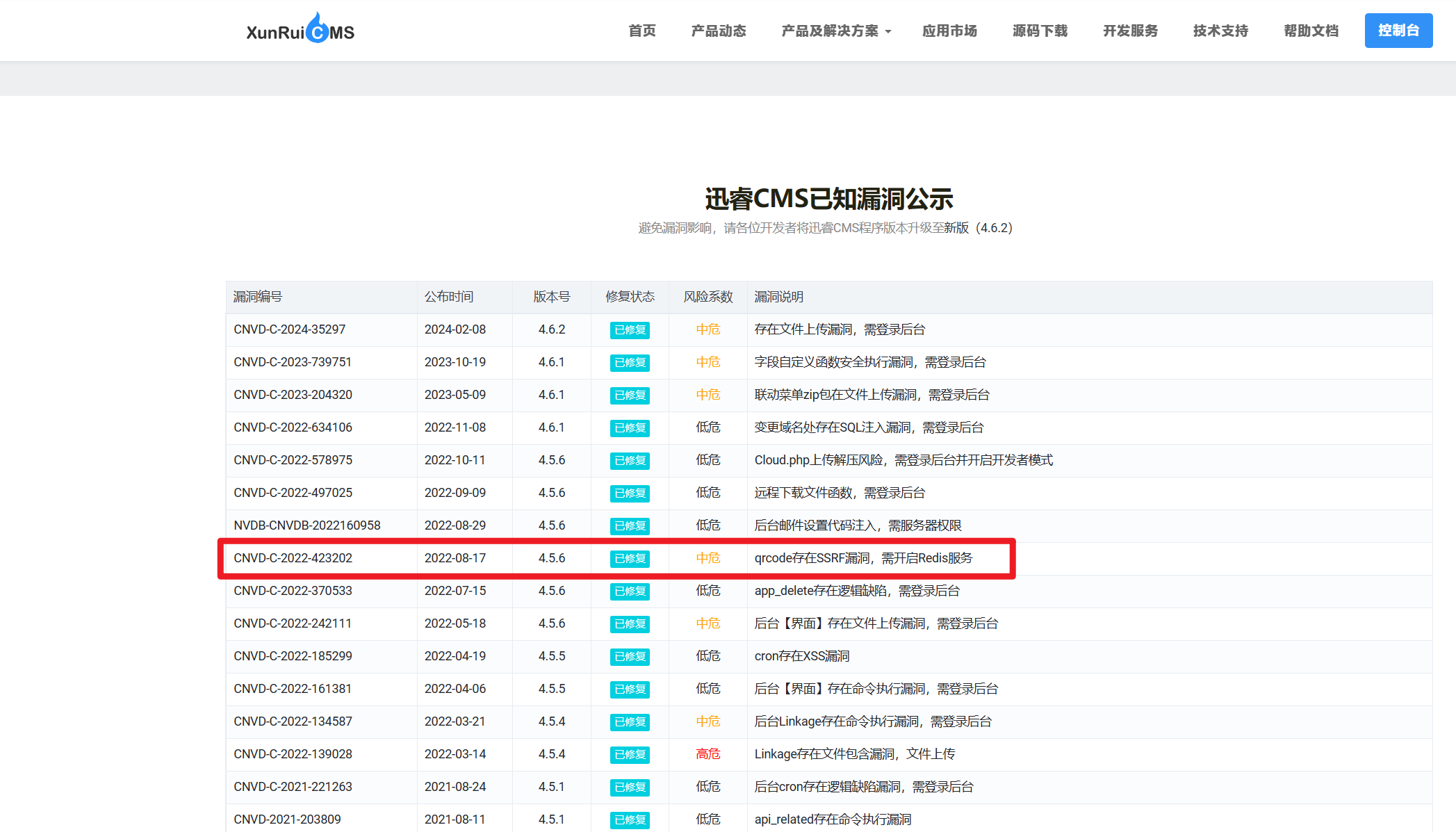Click 中危 risk label for CNVD-C-2022-423202

[x=708, y=558]
